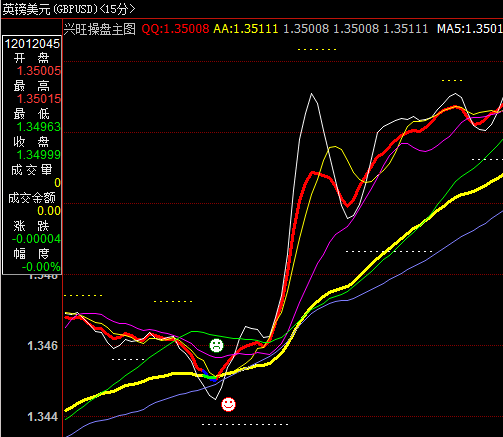
Task: Click the 开盘 value 1.35005
Action: point(39,71)
